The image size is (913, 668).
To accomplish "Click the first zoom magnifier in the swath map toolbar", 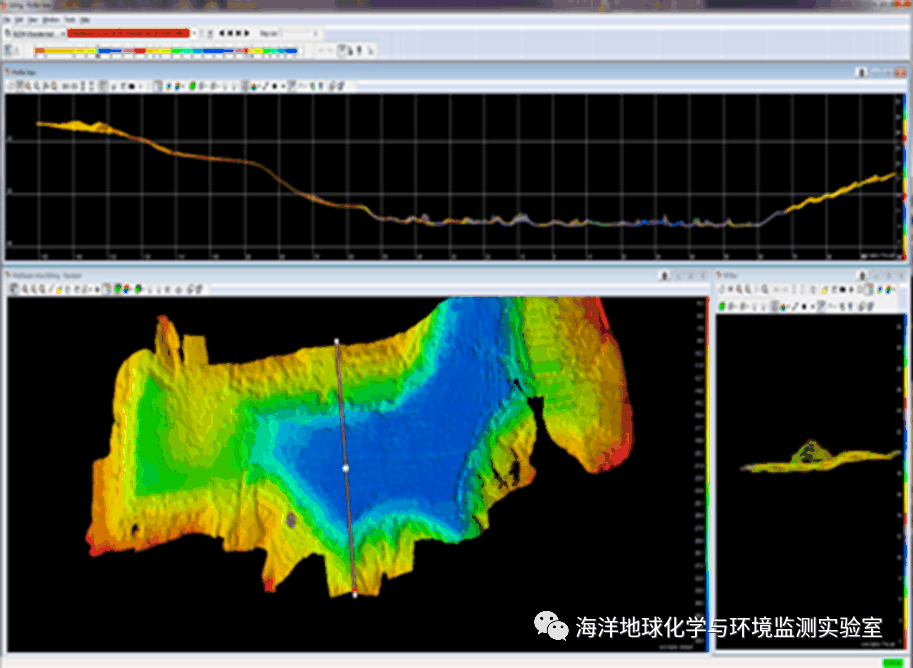I will (x=13, y=289).
